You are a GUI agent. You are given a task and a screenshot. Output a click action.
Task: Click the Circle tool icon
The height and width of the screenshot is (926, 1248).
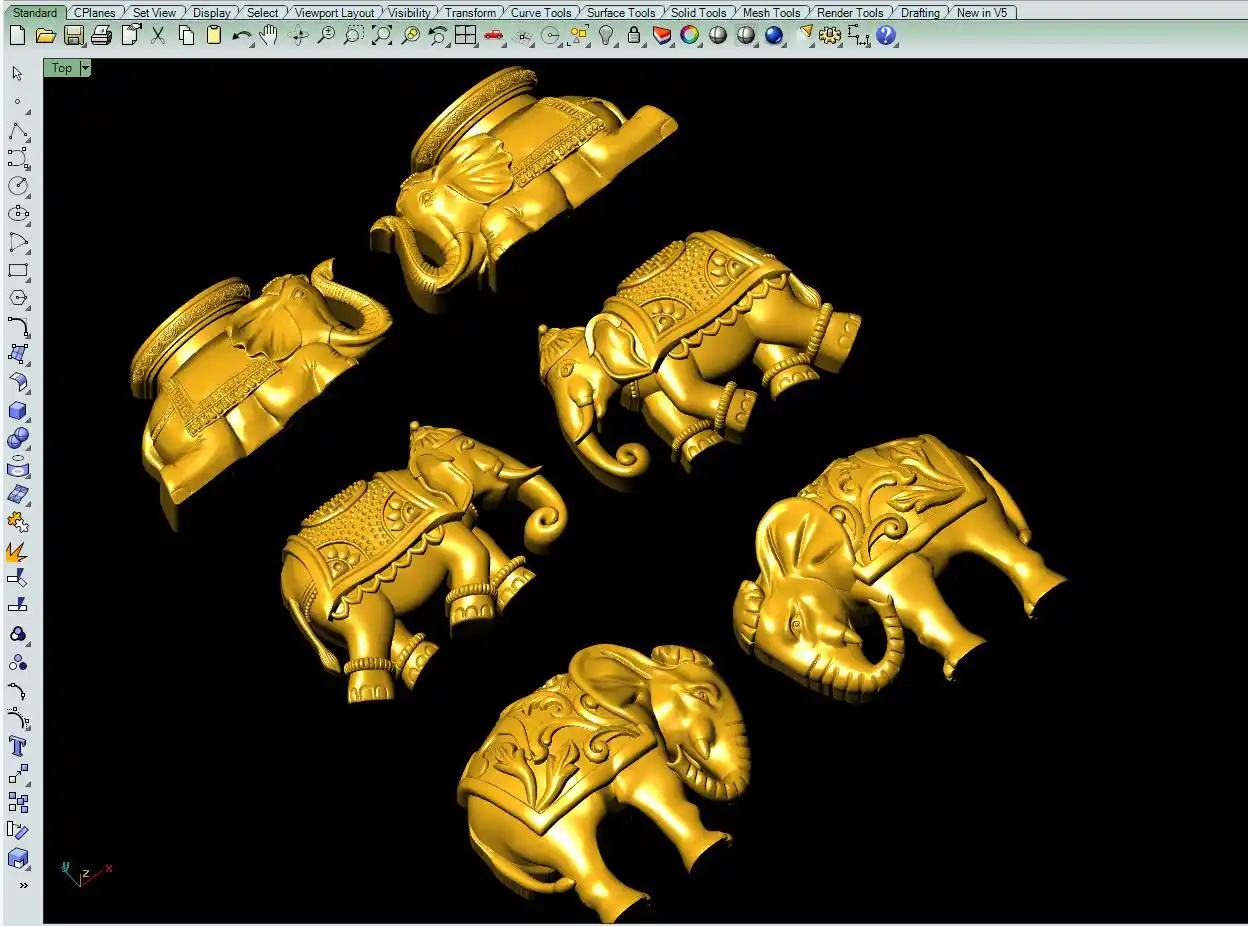click(18, 186)
